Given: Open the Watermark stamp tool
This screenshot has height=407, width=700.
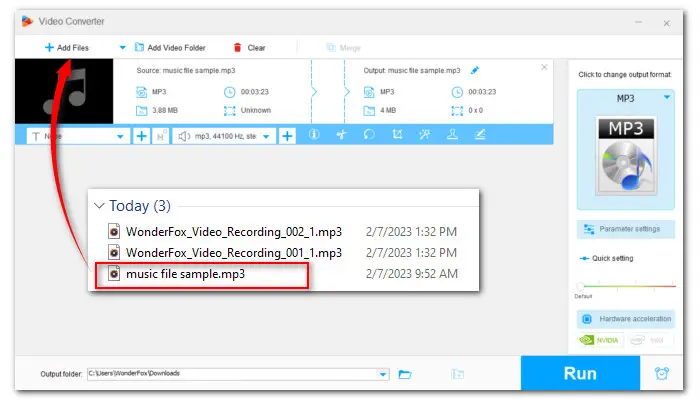Looking at the screenshot, I should (452, 134).
